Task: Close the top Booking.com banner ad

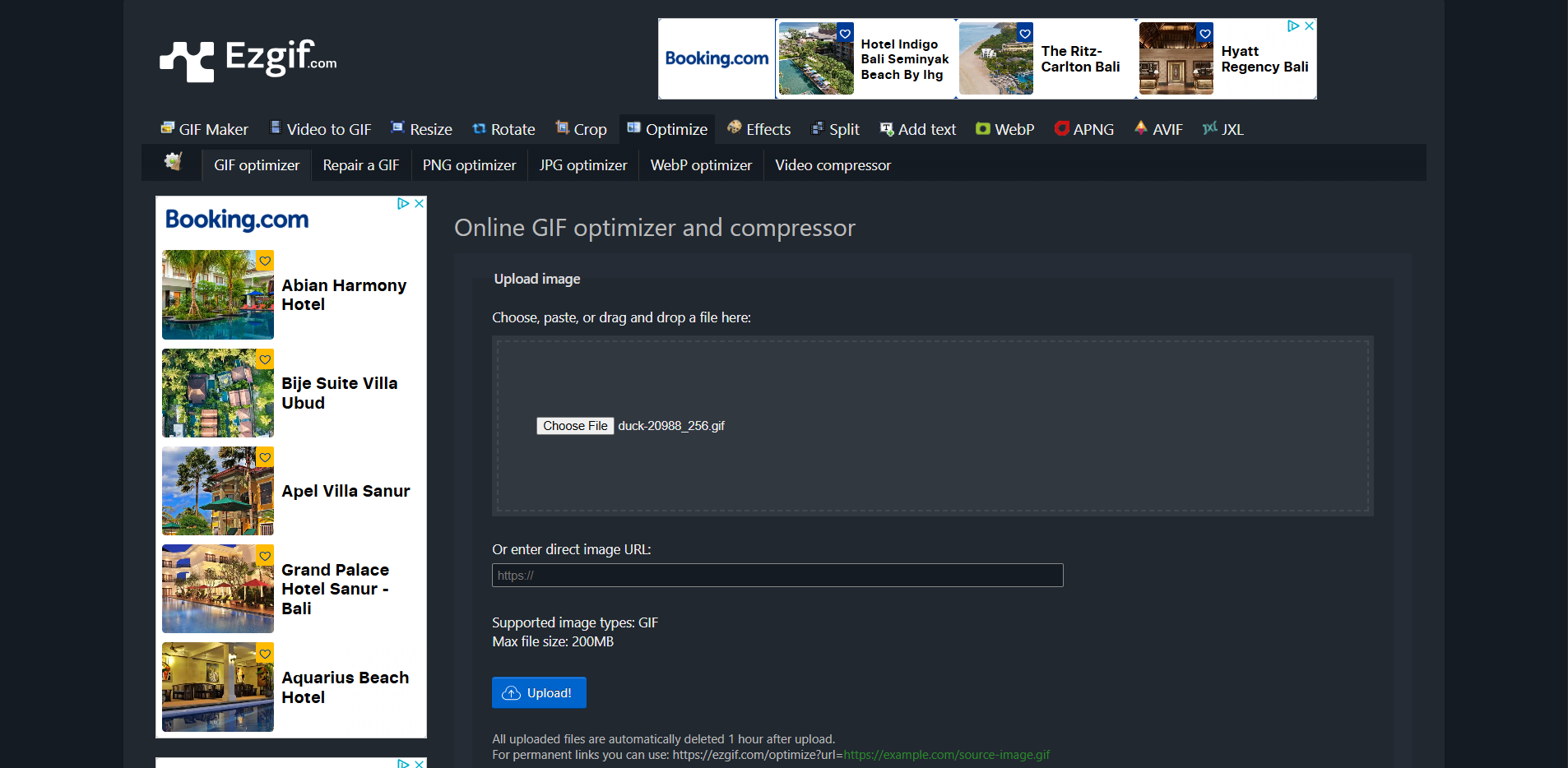Action: click(x=1308, y=25)
